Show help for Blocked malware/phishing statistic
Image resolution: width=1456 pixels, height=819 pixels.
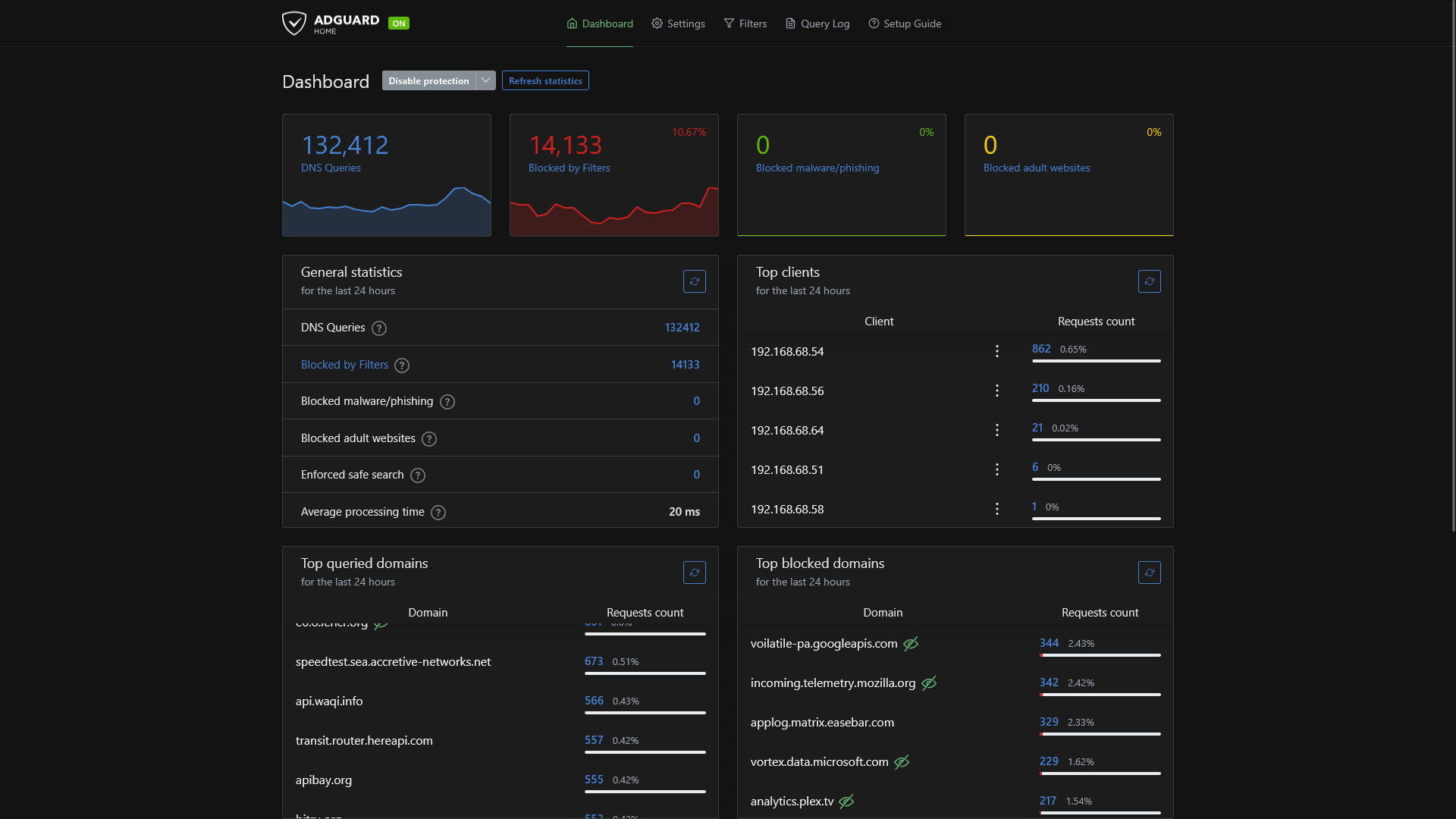[447, 402]
